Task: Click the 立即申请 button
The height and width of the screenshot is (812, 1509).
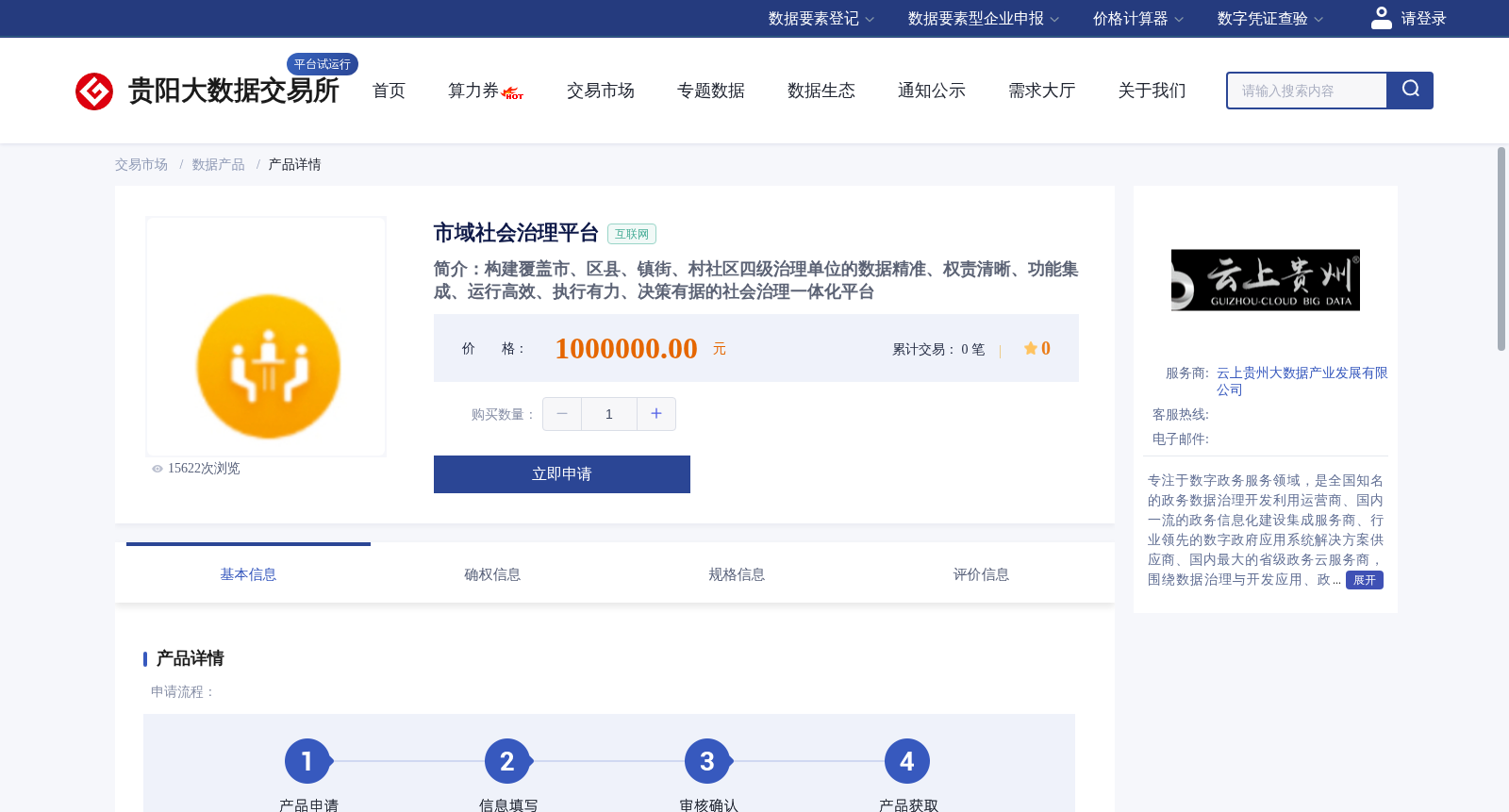Action: coord(562,474)
